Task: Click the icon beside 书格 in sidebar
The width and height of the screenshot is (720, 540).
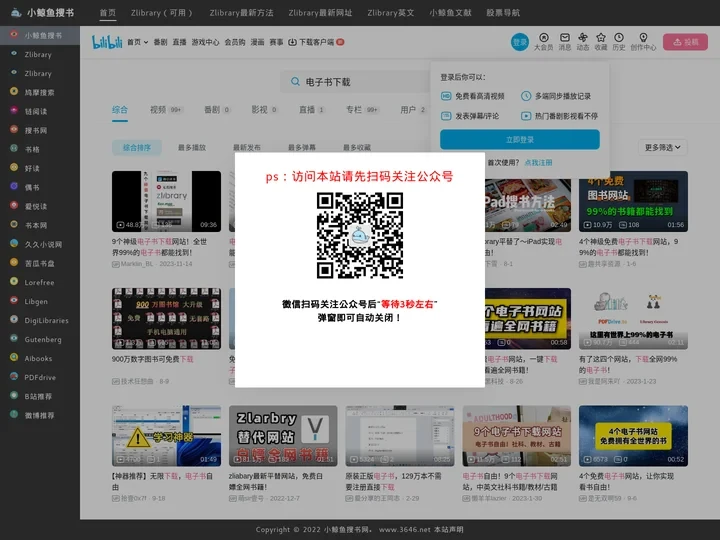Action: (x=14, y=148)
